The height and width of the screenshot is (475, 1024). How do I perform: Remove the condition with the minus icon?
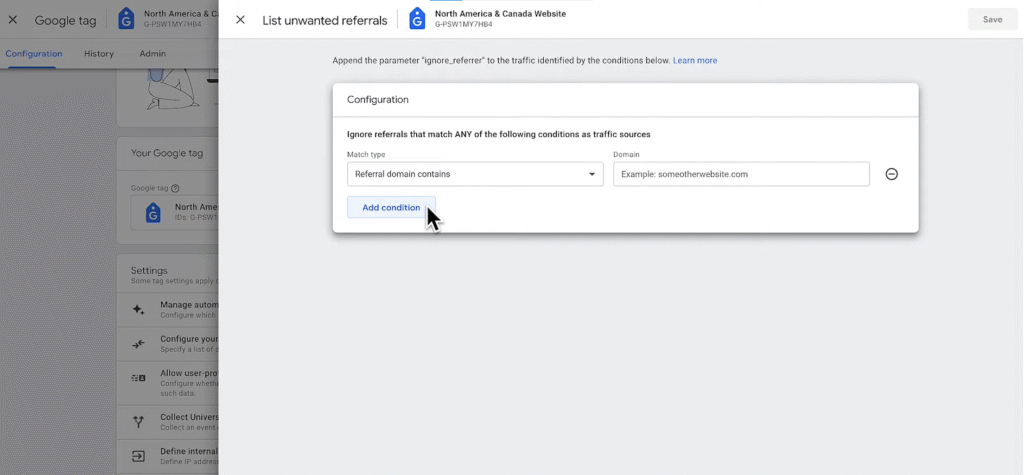(x=891, y=174)
